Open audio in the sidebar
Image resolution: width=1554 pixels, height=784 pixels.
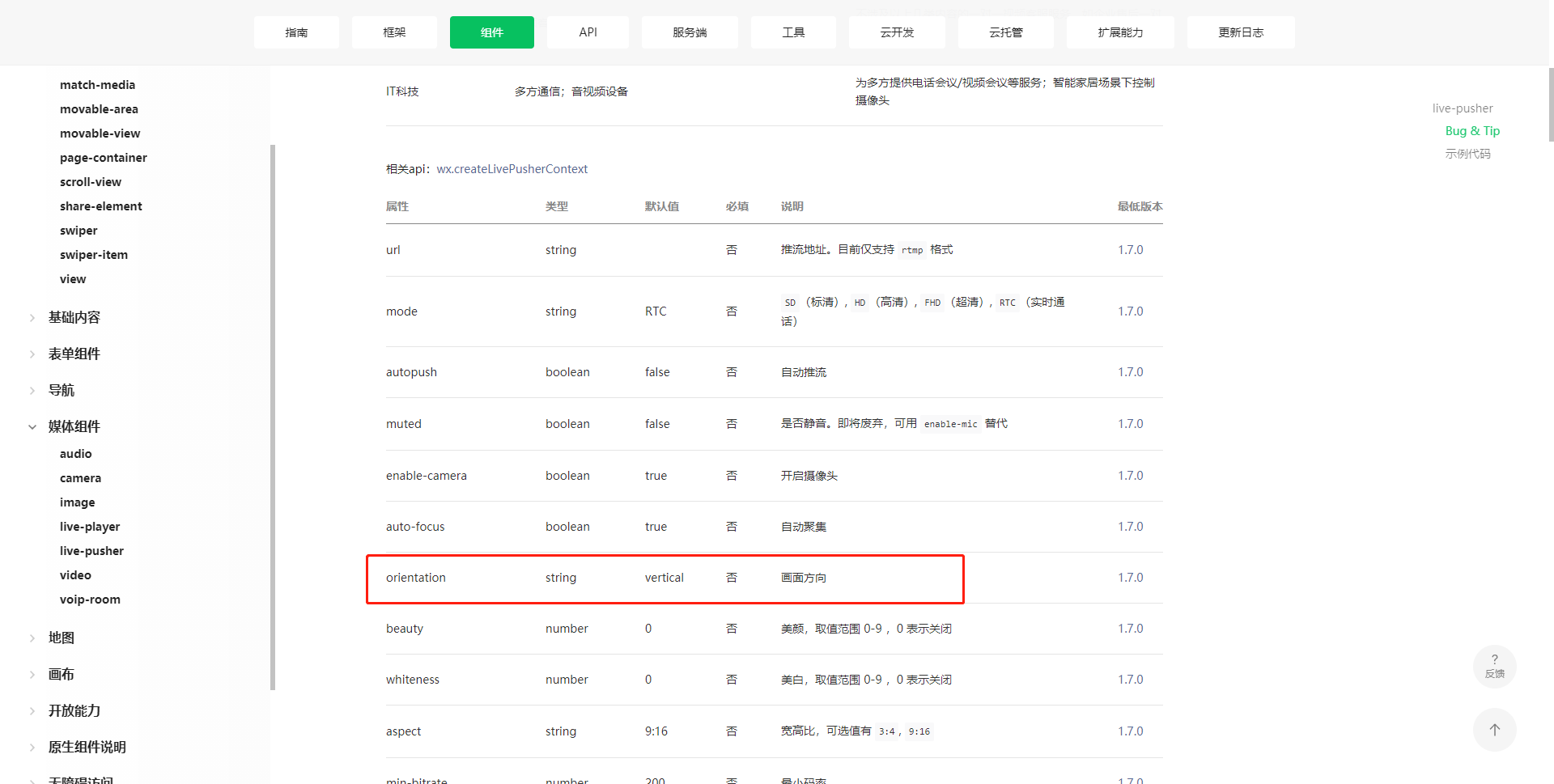pos(75,454)
